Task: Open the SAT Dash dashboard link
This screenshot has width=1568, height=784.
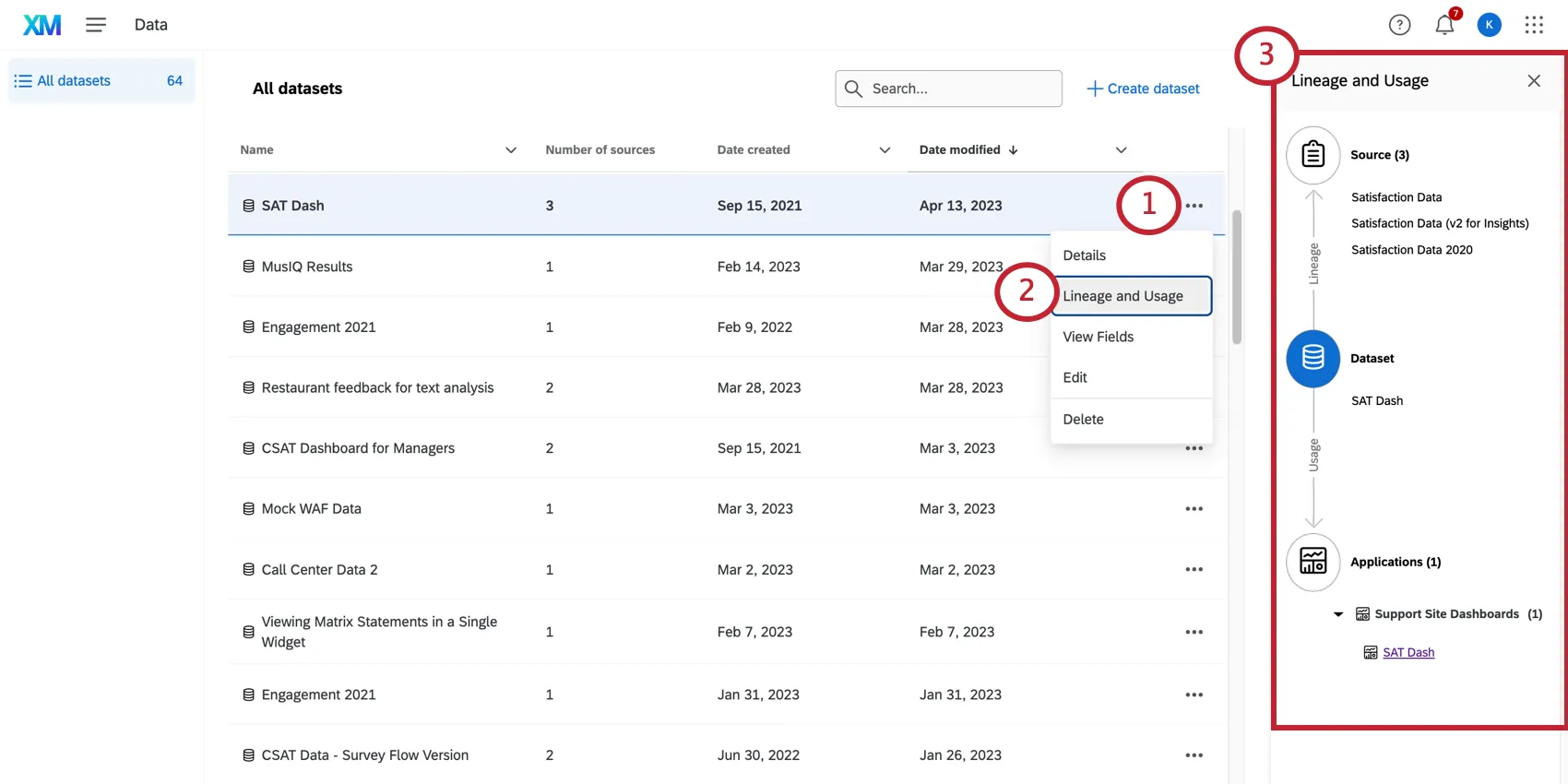Action: click(1408, 653)
